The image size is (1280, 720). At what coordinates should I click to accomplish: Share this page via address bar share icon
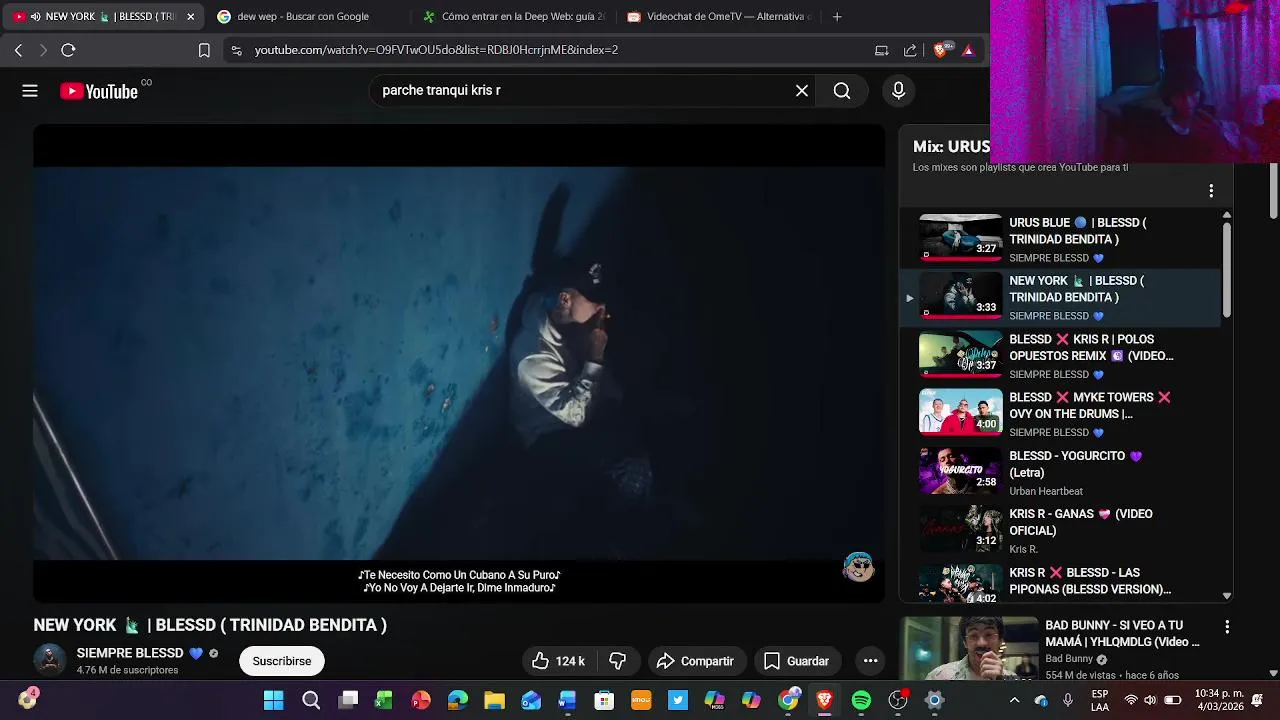tap(910, 50)
